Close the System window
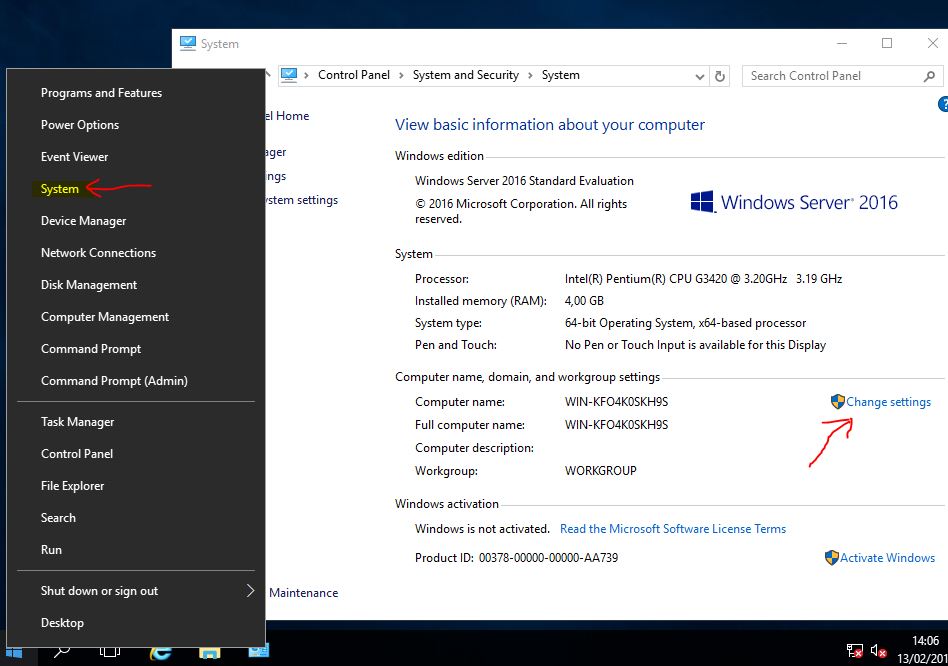The image size is (948, 666). pyautogui.click(x=932, y=44)
